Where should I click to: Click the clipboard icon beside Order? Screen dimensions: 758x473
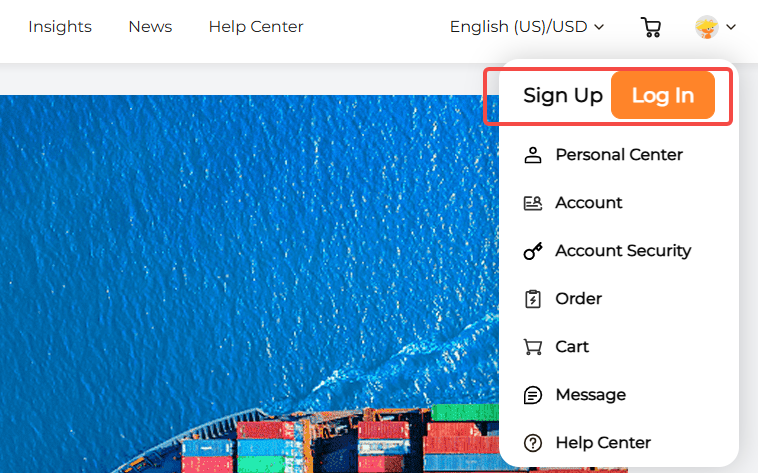point(533,298)
